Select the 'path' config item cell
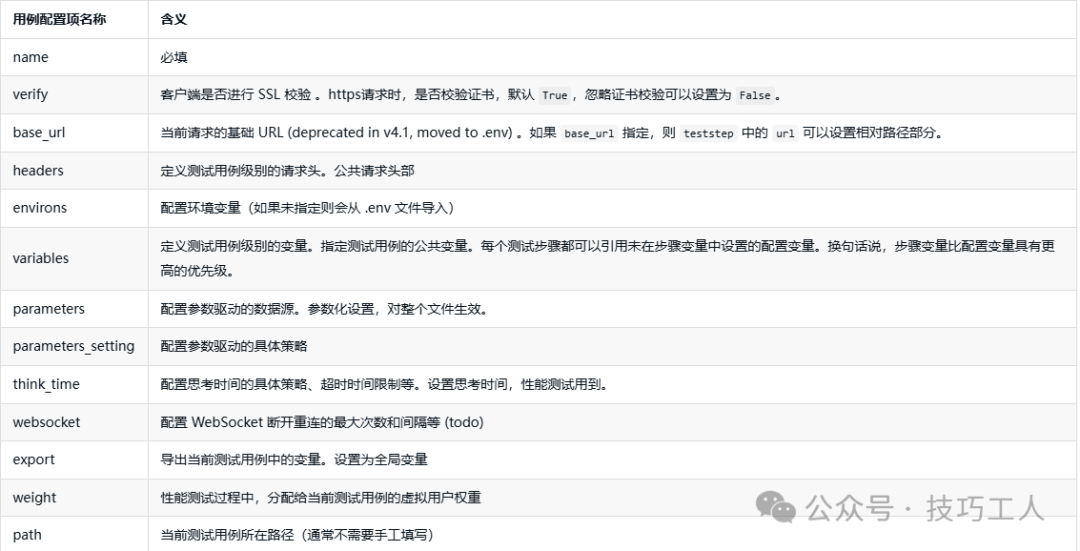The height and width of the screenshot is (551, 1080). pos(74,534)
